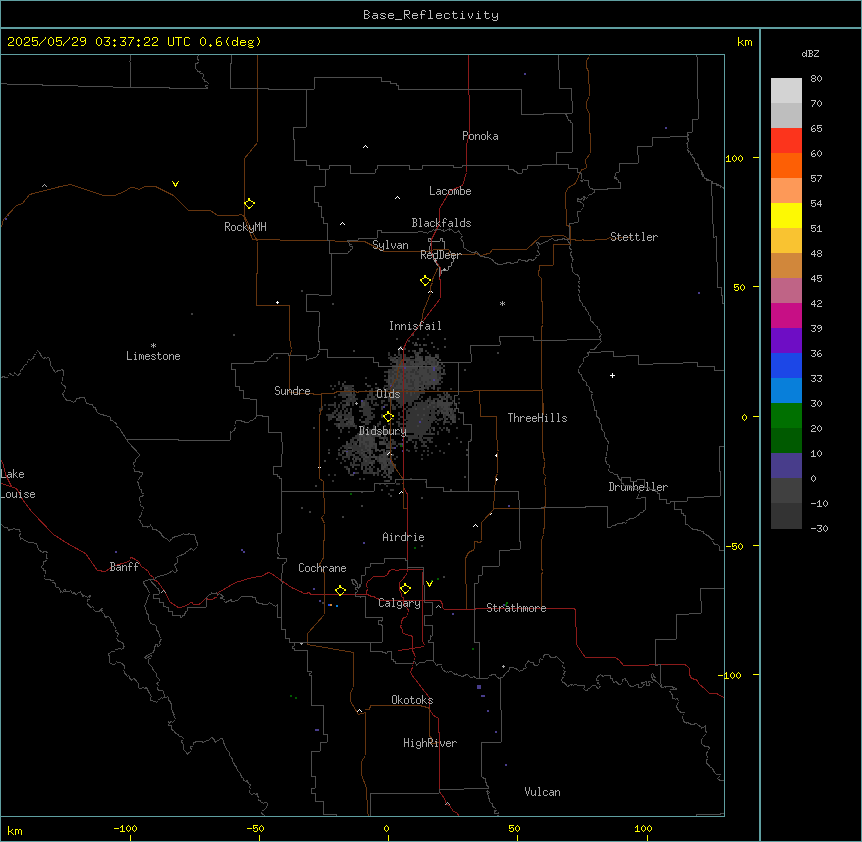Click the Limestone label

pos(153,356)
